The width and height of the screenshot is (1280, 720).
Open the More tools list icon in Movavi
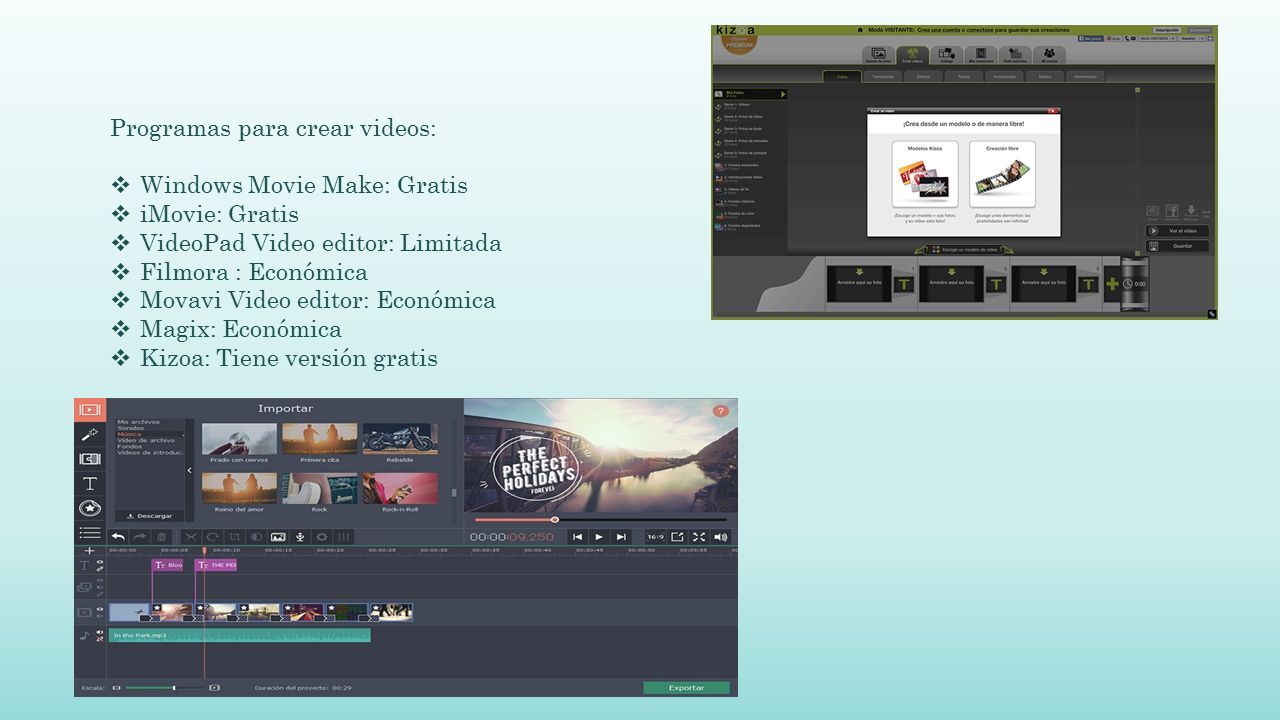(x=90, y=533)
